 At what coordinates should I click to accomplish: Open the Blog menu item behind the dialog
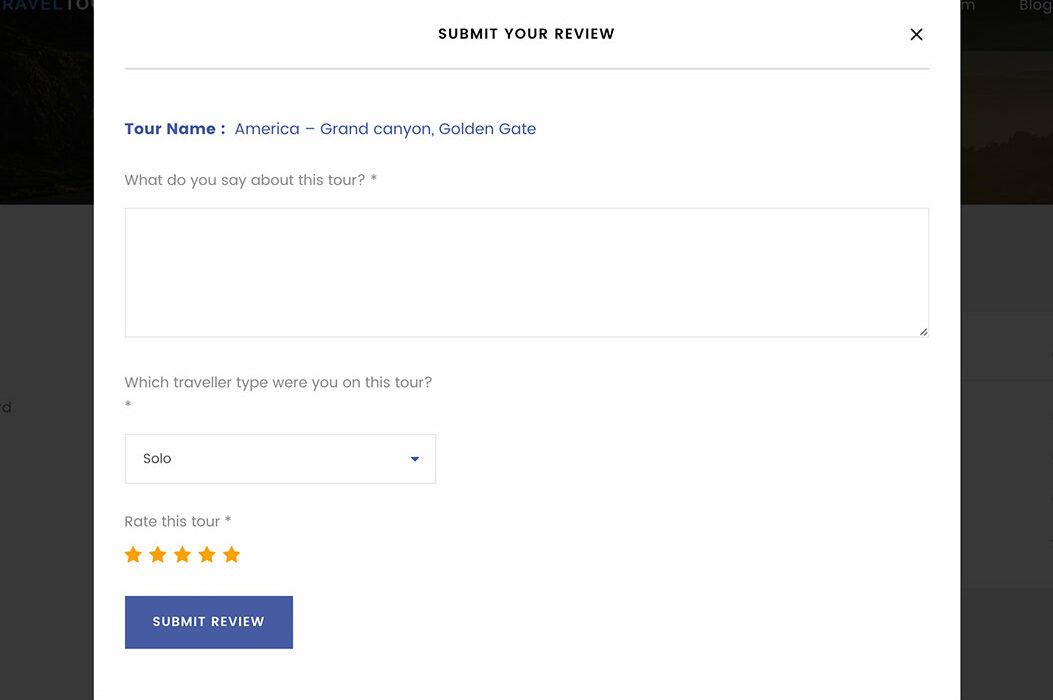(1034, 6)
